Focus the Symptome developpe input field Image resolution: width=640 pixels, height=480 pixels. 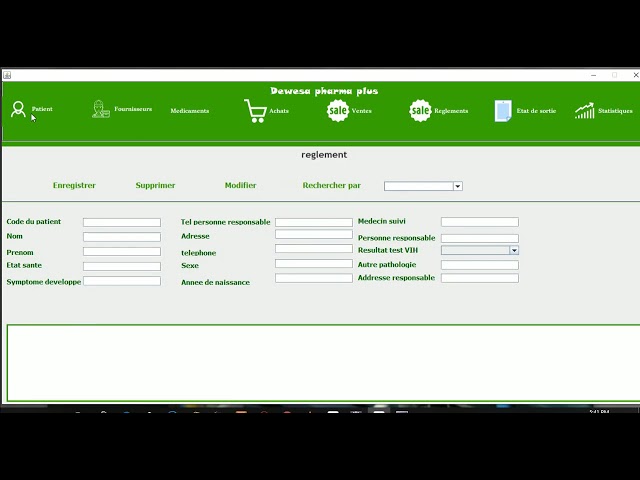point(122,281)
